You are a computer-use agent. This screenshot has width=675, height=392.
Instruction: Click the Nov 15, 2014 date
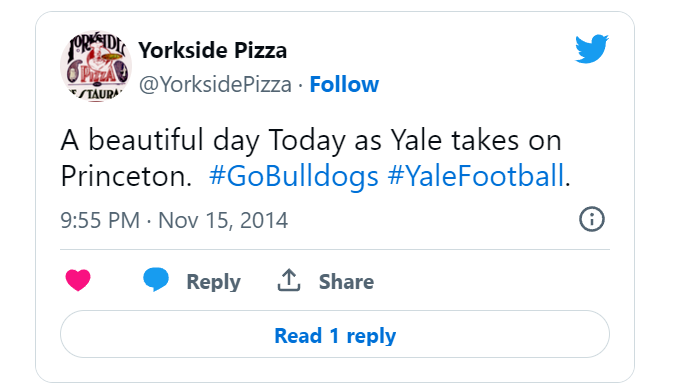pyautogui.click(x=223, y=220)
